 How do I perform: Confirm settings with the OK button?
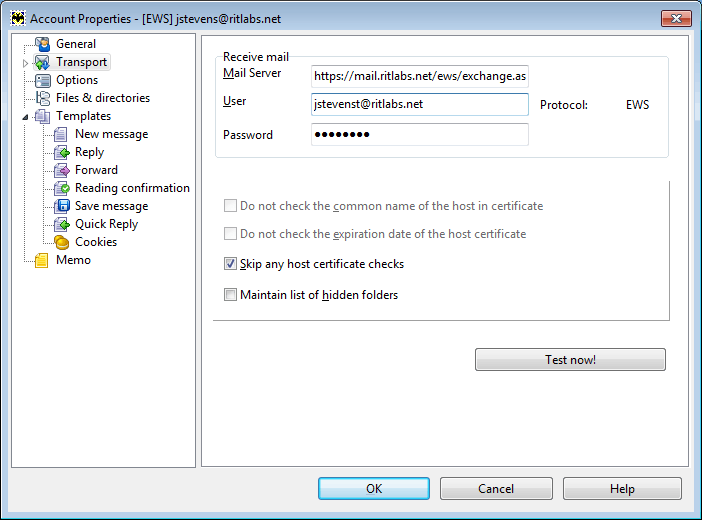pos(374,489)
